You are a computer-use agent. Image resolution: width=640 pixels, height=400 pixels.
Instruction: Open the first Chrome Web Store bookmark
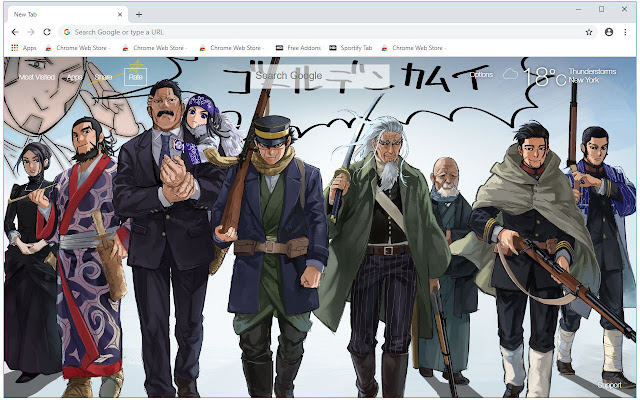77,48
